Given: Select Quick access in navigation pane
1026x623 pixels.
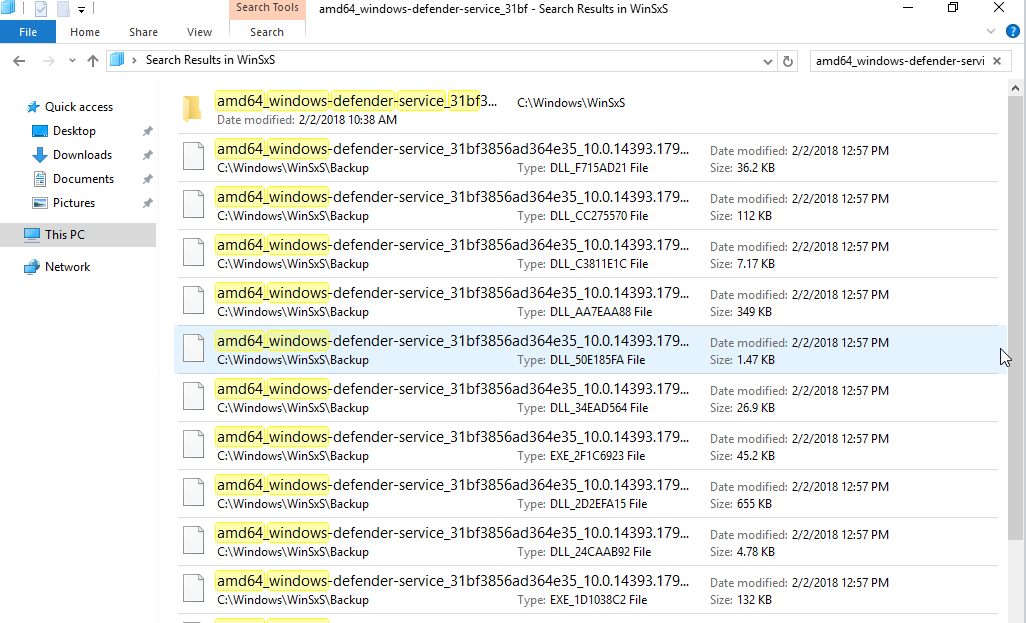Looking at the screenshot, I should pyautogui.click(x=79, y=107).
